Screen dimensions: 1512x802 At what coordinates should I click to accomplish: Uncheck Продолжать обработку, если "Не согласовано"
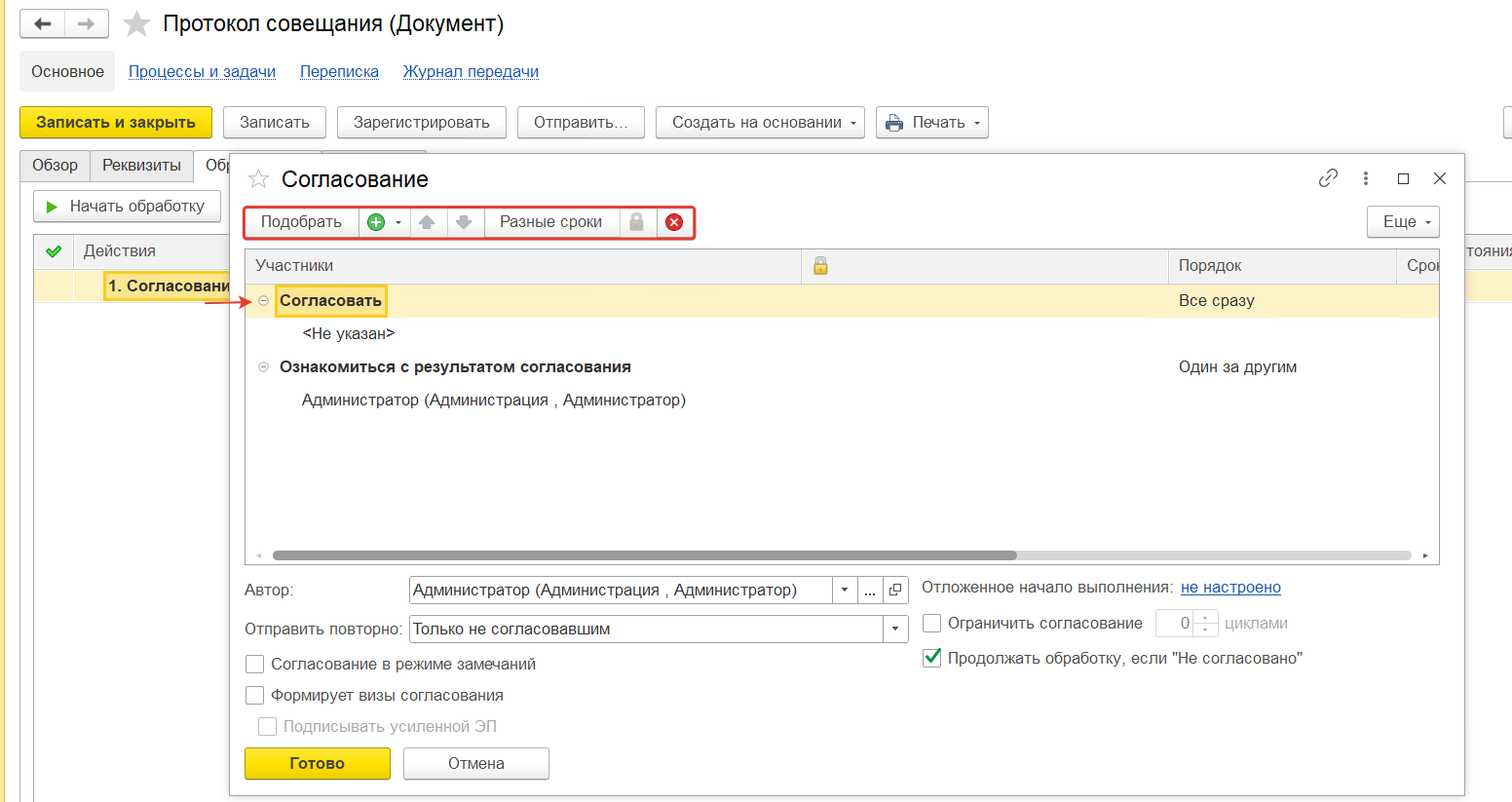(x=932, y=659)
